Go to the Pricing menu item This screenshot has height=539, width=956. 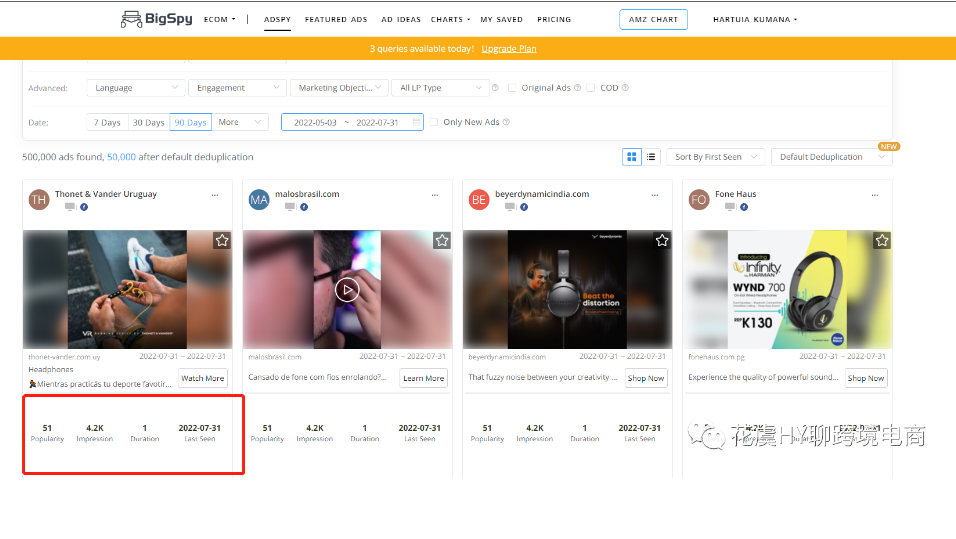(554, 19)
